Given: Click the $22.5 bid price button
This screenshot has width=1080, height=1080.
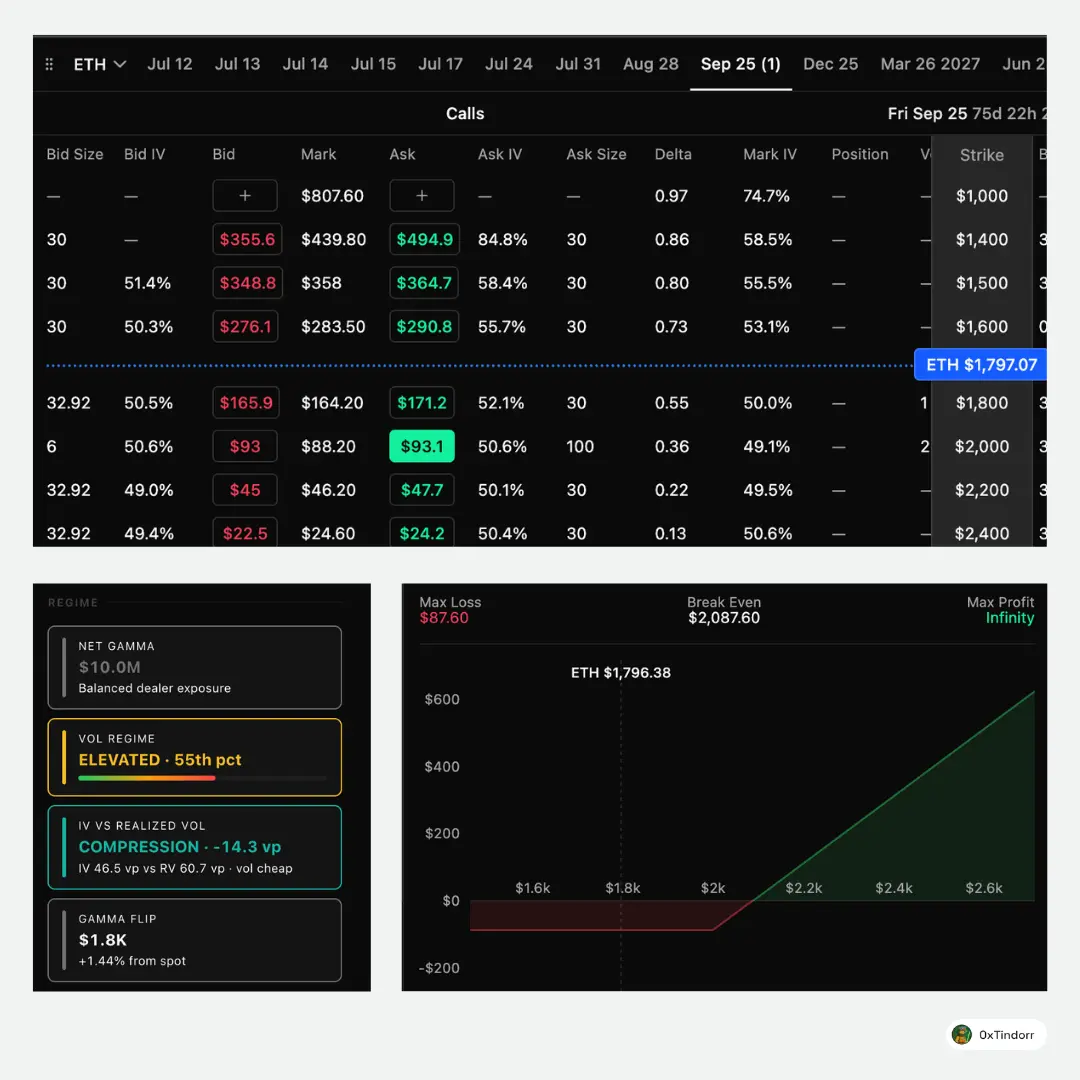Looking at the screenshot, I should (x=245, y=532).
